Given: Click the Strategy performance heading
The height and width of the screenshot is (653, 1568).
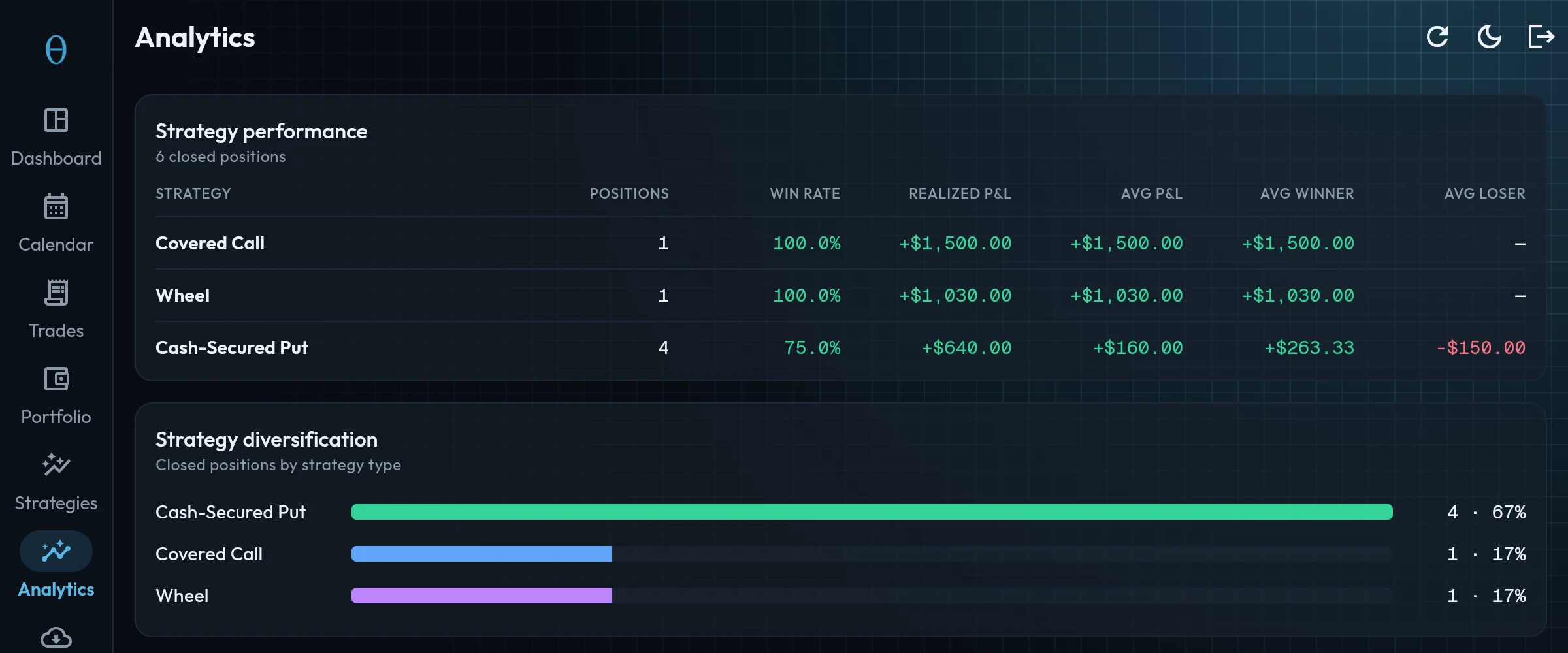Looking at the screenshot, I should coord(261,131).
